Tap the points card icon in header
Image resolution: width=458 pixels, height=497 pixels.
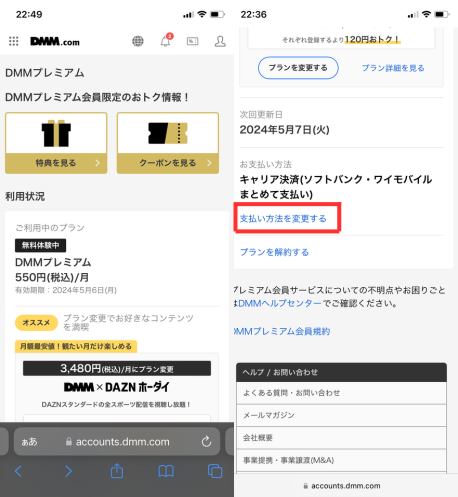[x=192, y=41]
